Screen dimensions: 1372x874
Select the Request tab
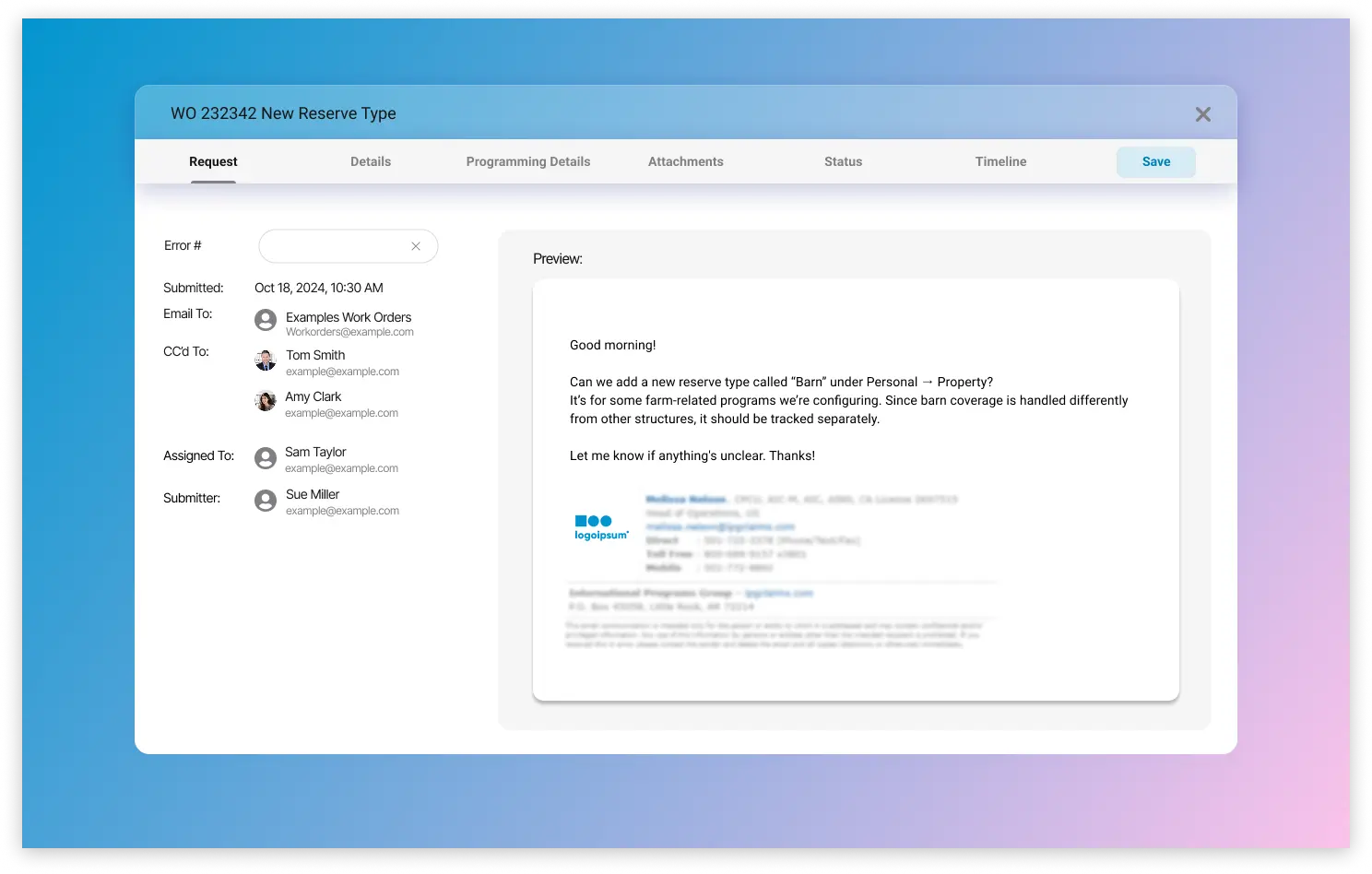(x=213, y=161)
